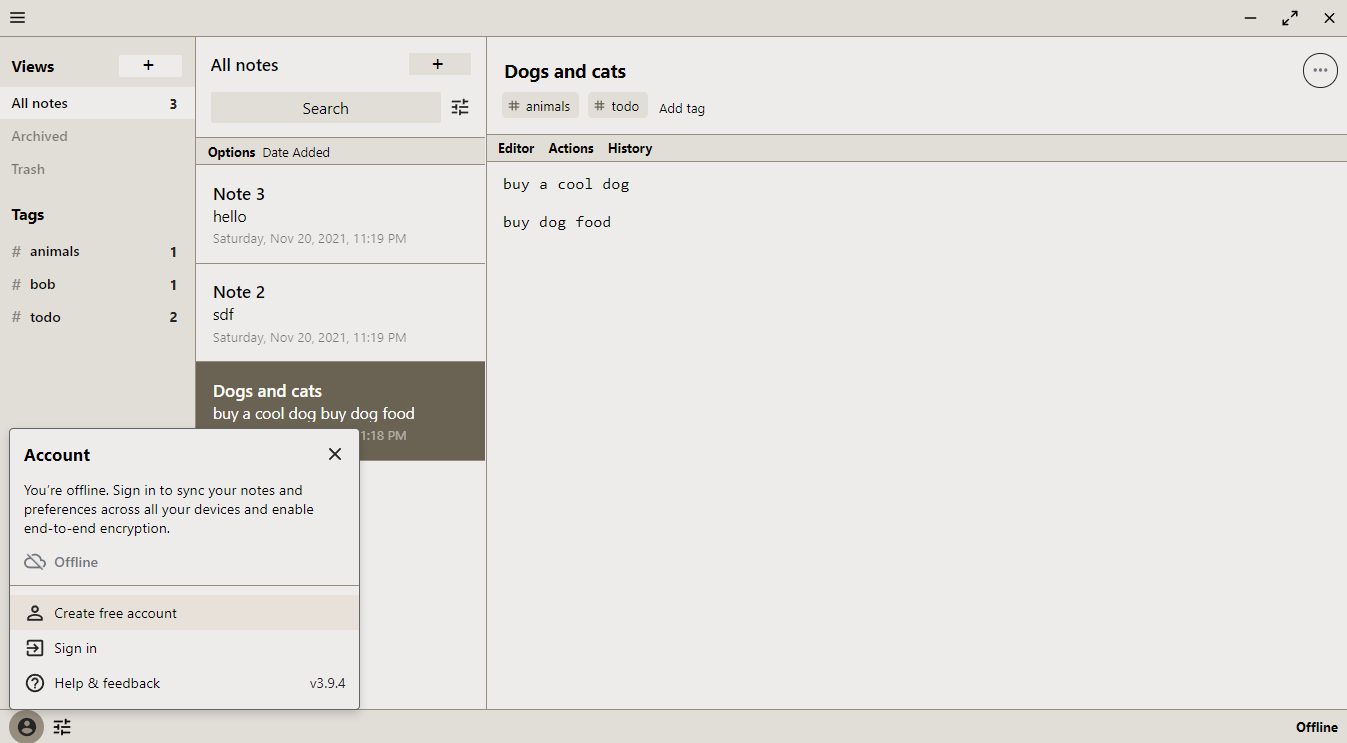
Task: Open the Editor menu
Action: click(516, 148)
